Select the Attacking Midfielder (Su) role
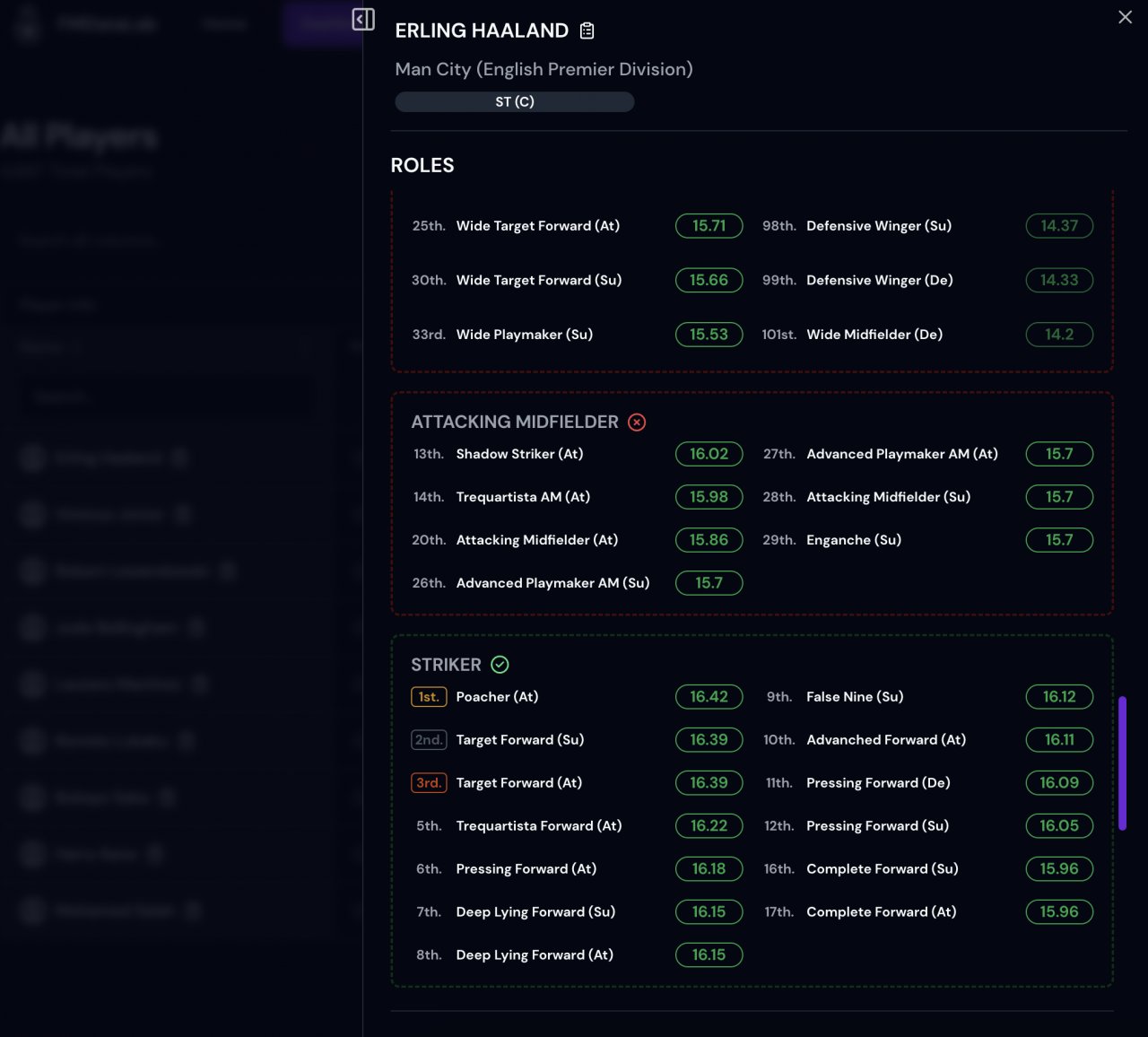The width and height of the screenshot is (1148, 1037). click(x=889, y=497)
